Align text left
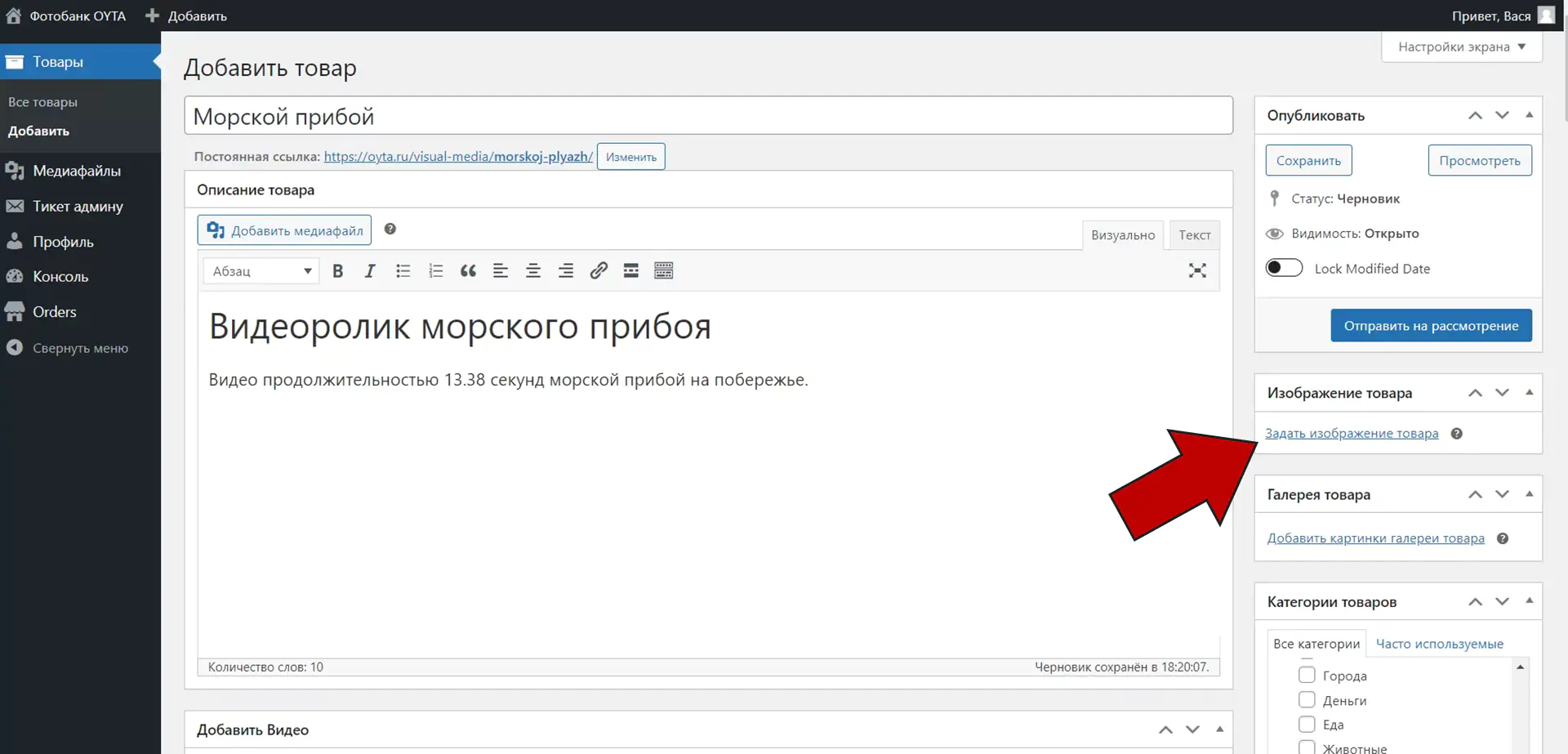The width and height of the screenshot is (1568, 754). [x=501, y=271]
